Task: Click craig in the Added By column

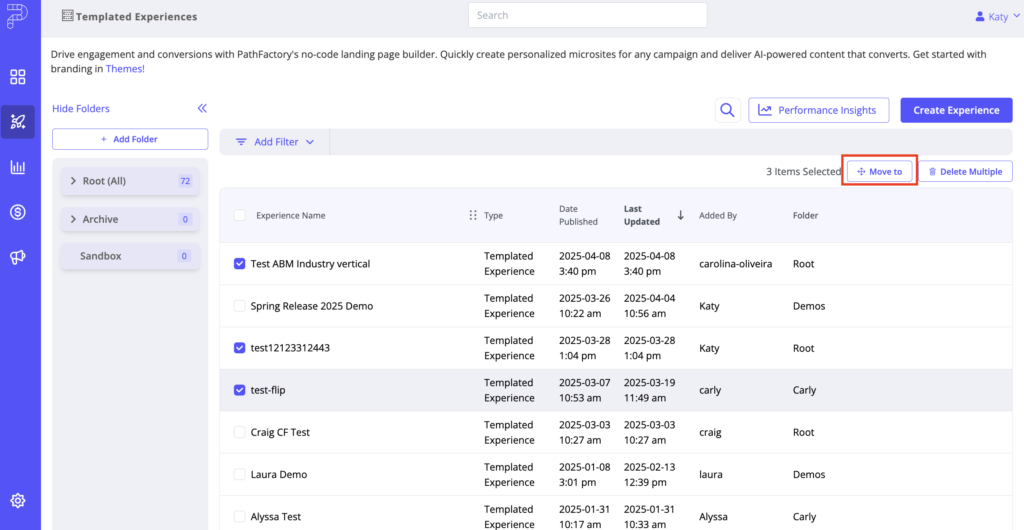Action: click(711, 432)
